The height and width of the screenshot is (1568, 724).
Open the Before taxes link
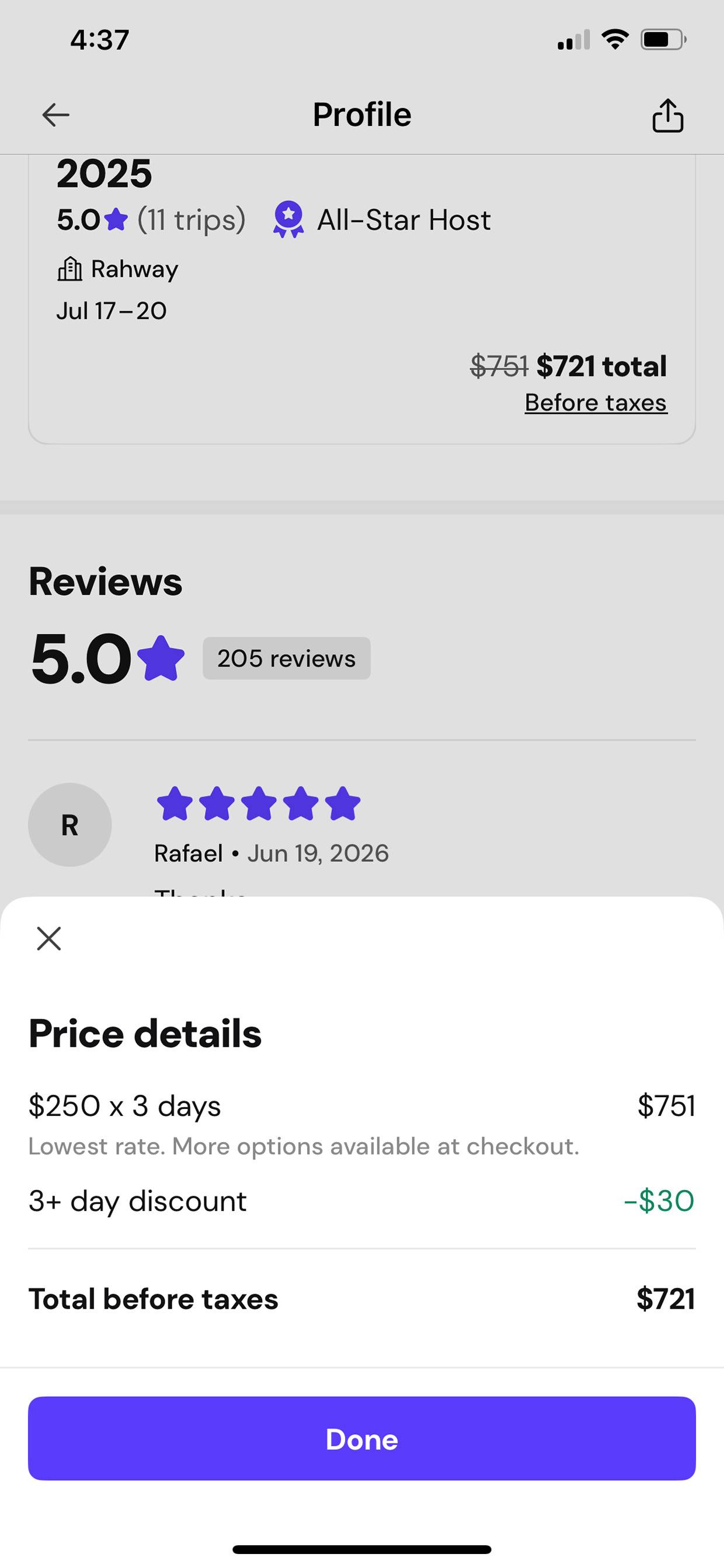point(596,403)
